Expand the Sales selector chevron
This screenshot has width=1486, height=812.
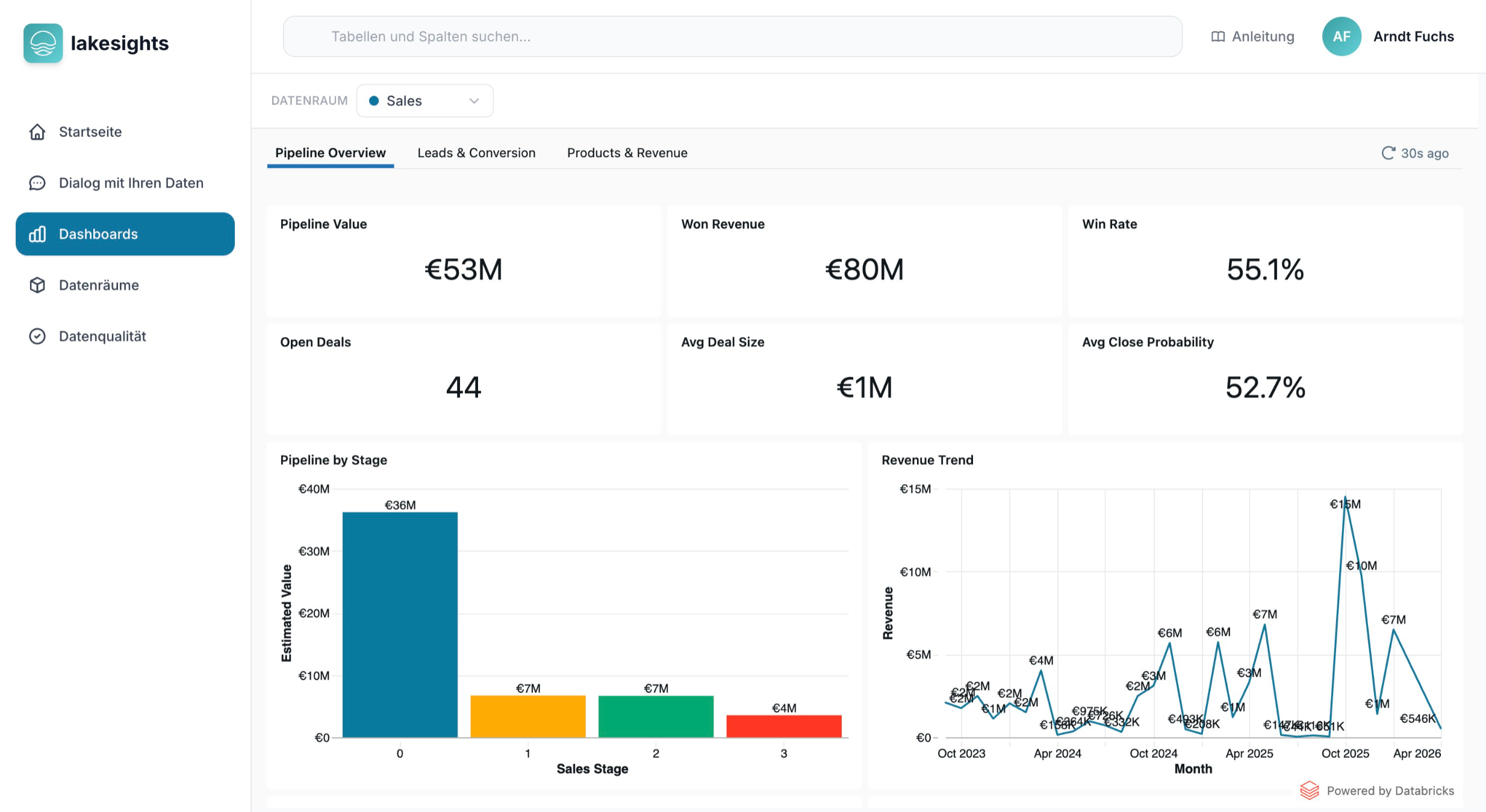coord(473,101)
